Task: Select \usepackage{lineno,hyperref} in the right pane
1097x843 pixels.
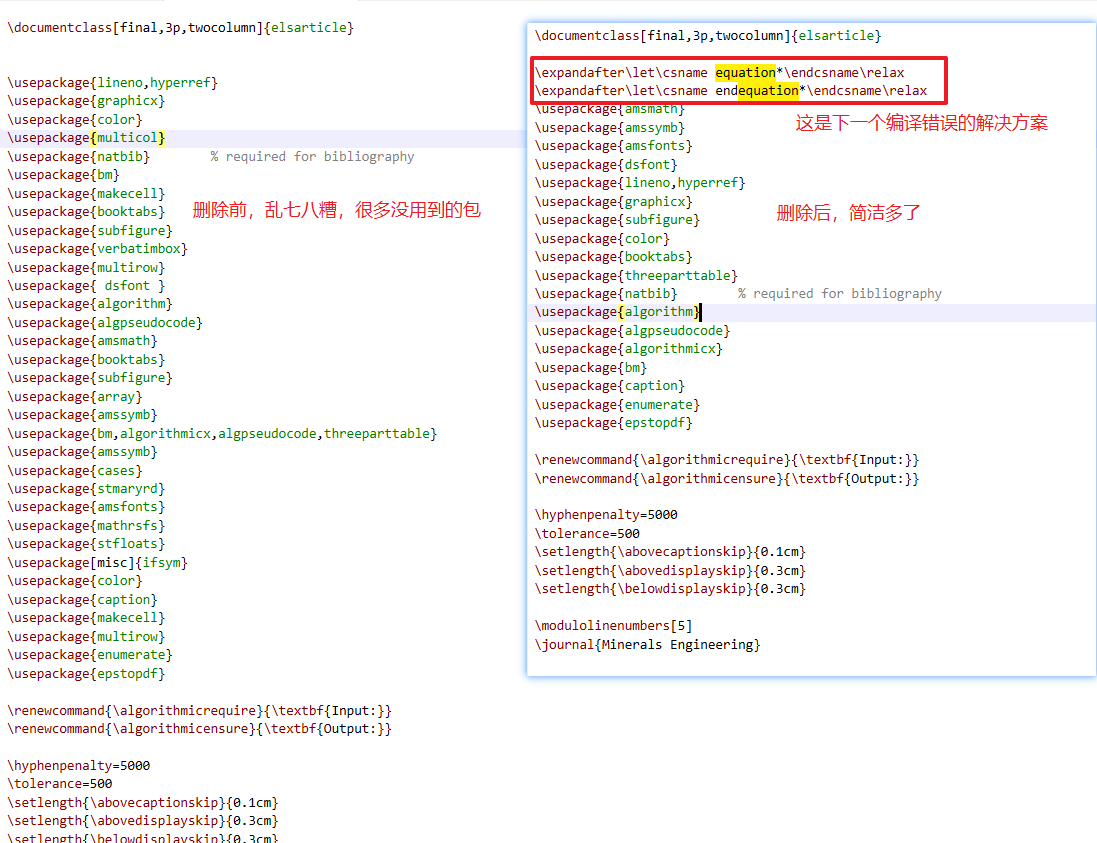Action: click(640, 183)
